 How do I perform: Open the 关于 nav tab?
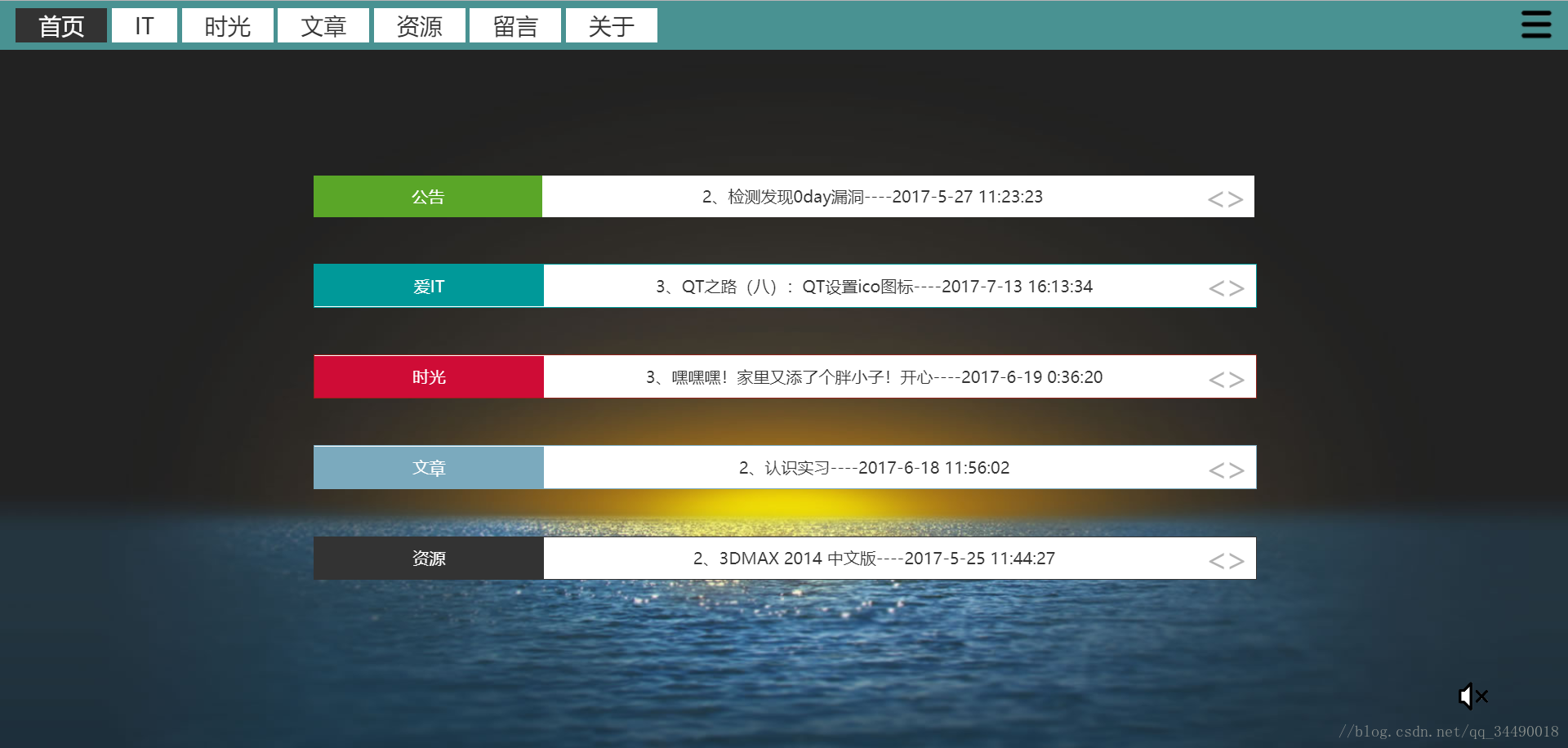pyautogui.click(x=612, y=25)
